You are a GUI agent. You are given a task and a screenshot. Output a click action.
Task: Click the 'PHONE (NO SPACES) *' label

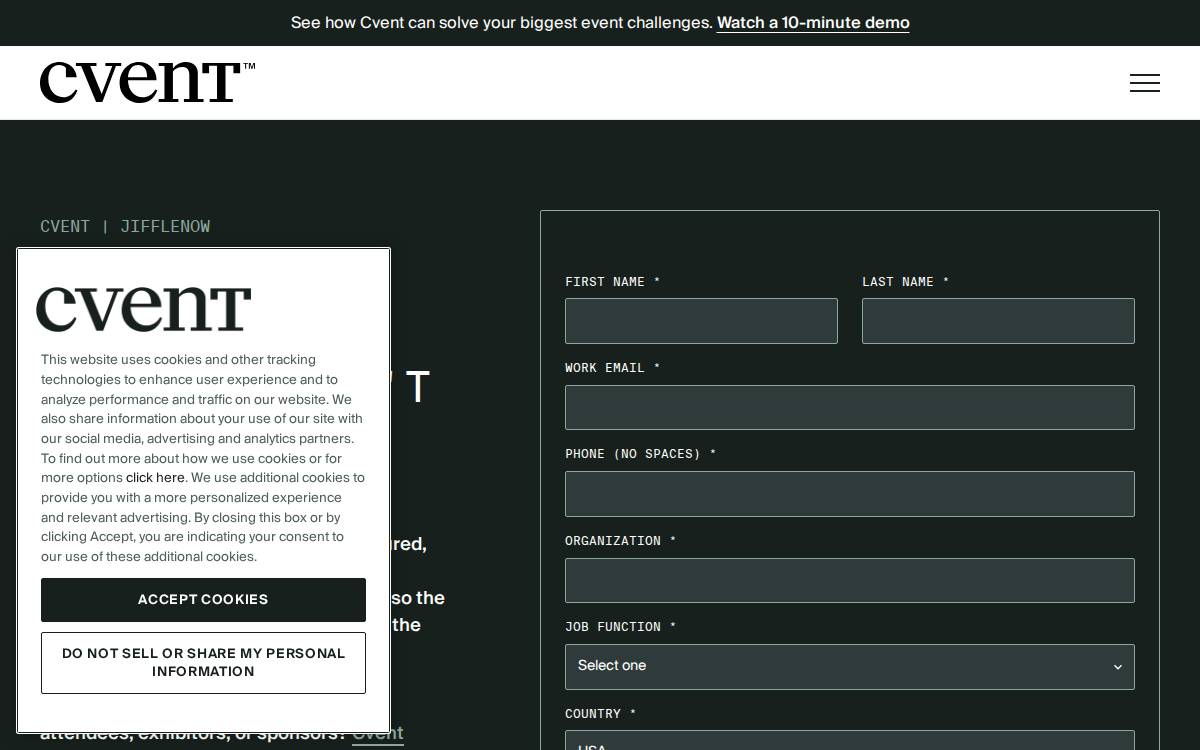point(640,454)
